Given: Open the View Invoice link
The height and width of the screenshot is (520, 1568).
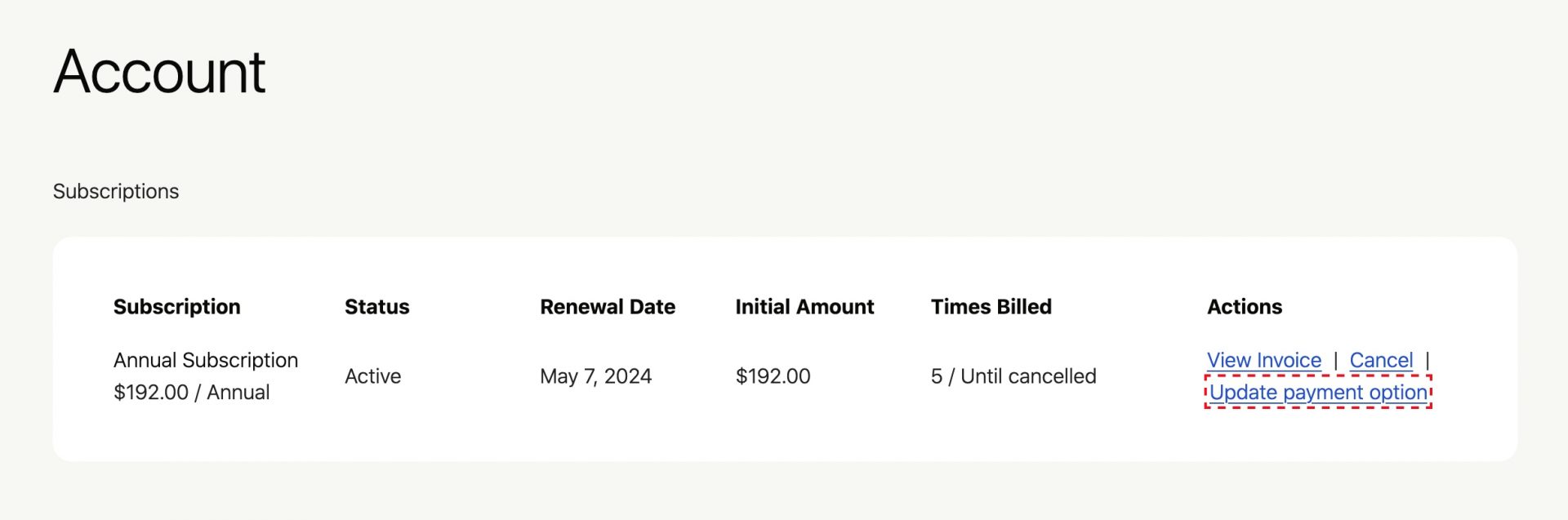Looking at the screenshot, I should 1263,360.
